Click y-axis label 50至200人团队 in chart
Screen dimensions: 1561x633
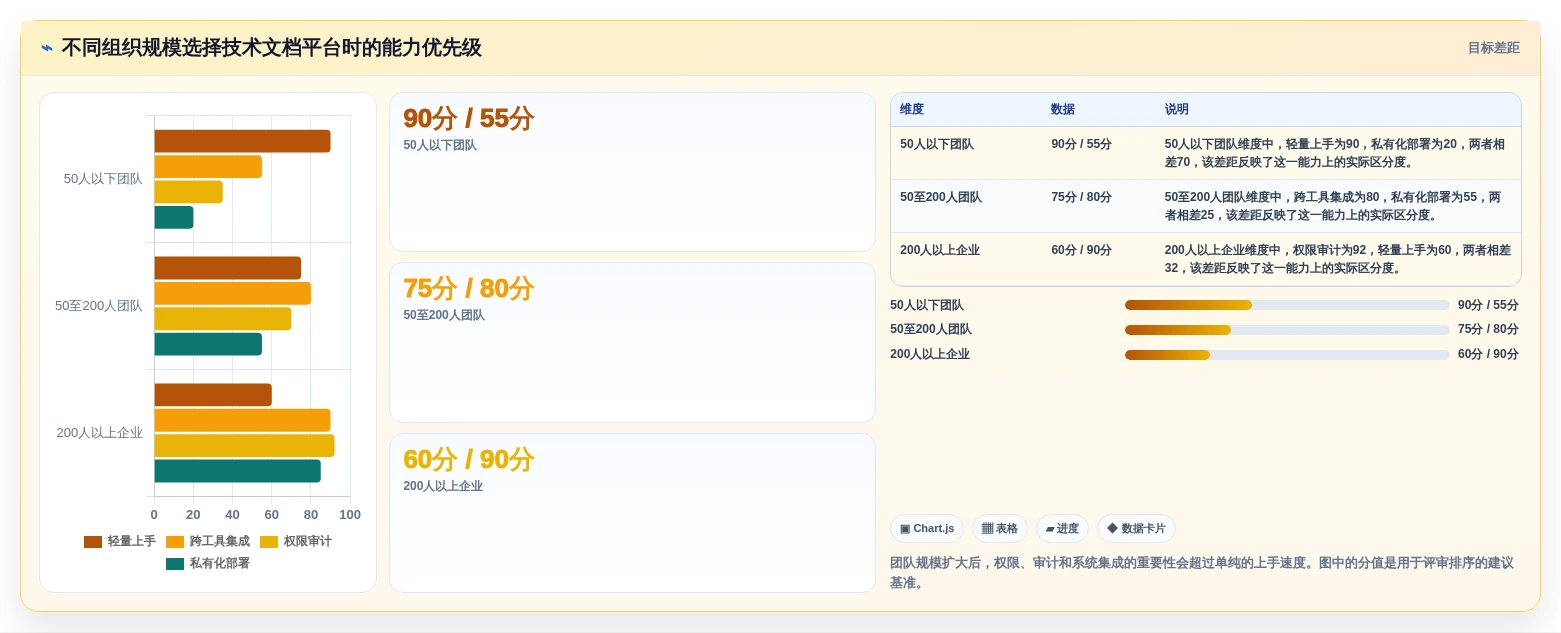click(99, 306)
